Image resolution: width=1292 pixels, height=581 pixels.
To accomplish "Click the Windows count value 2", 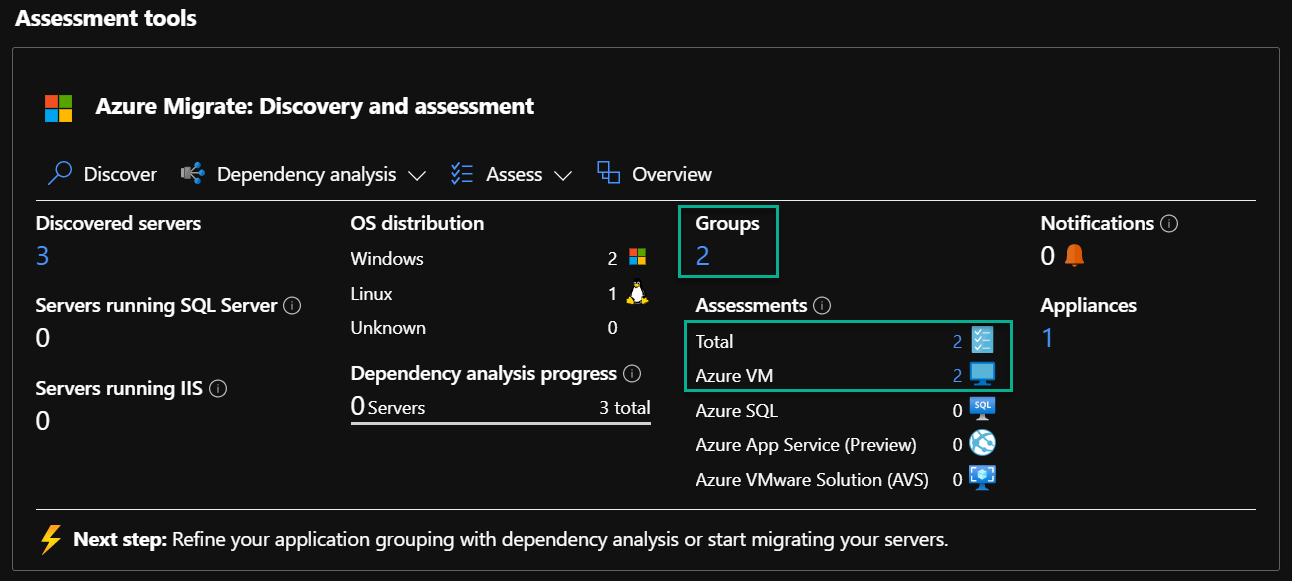I will 612,259.
